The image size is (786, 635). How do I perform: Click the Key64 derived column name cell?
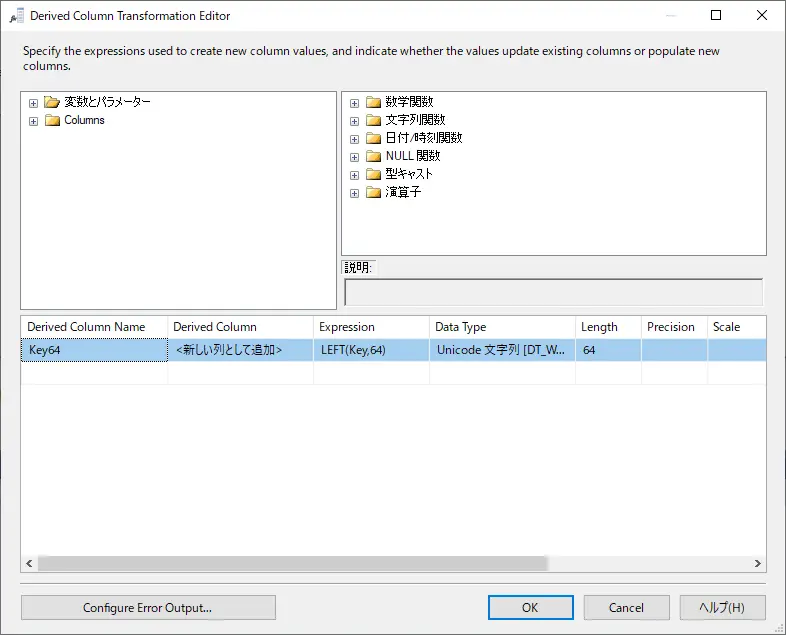[x=94, y=350]
